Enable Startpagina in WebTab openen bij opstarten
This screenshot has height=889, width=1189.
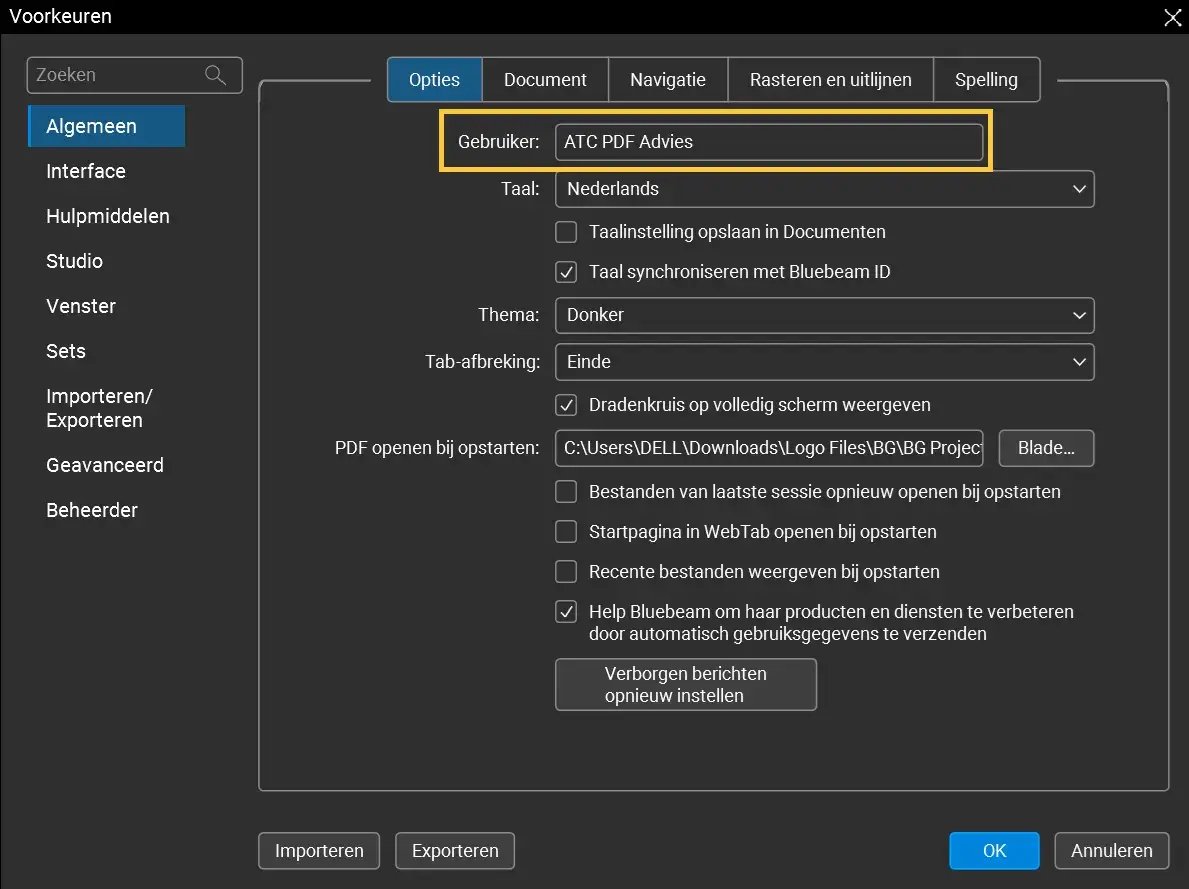coord(566,532)
